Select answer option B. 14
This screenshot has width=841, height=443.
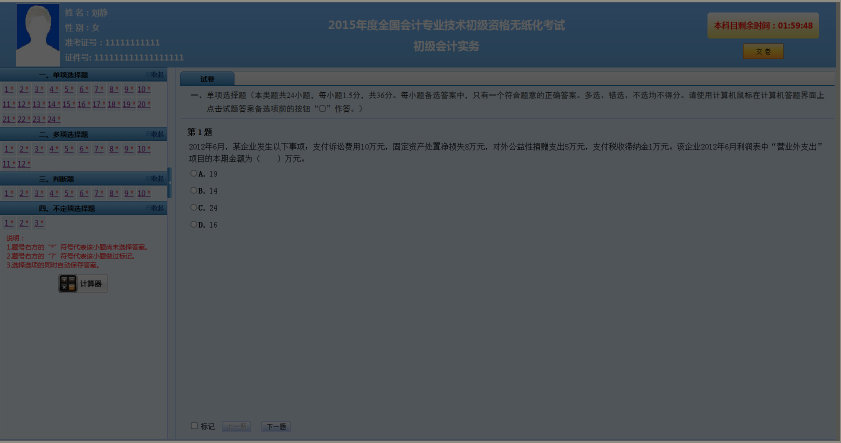[194, 190]
